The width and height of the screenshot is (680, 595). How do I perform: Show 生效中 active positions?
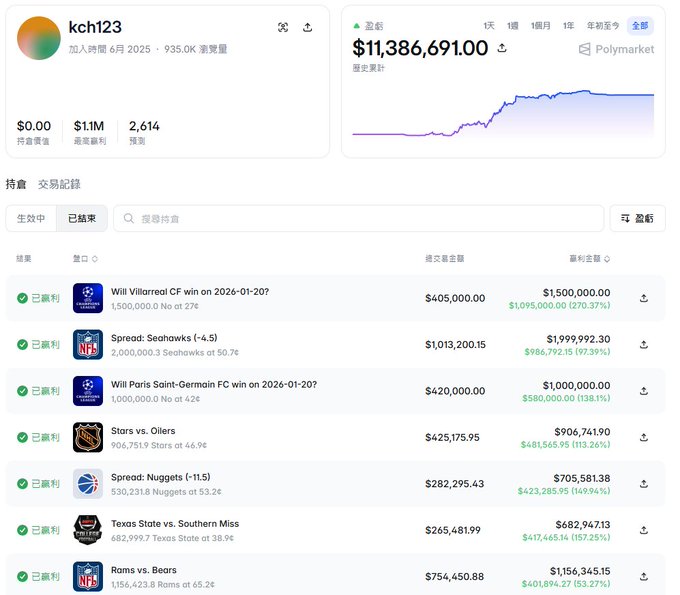tap(31, 218)
